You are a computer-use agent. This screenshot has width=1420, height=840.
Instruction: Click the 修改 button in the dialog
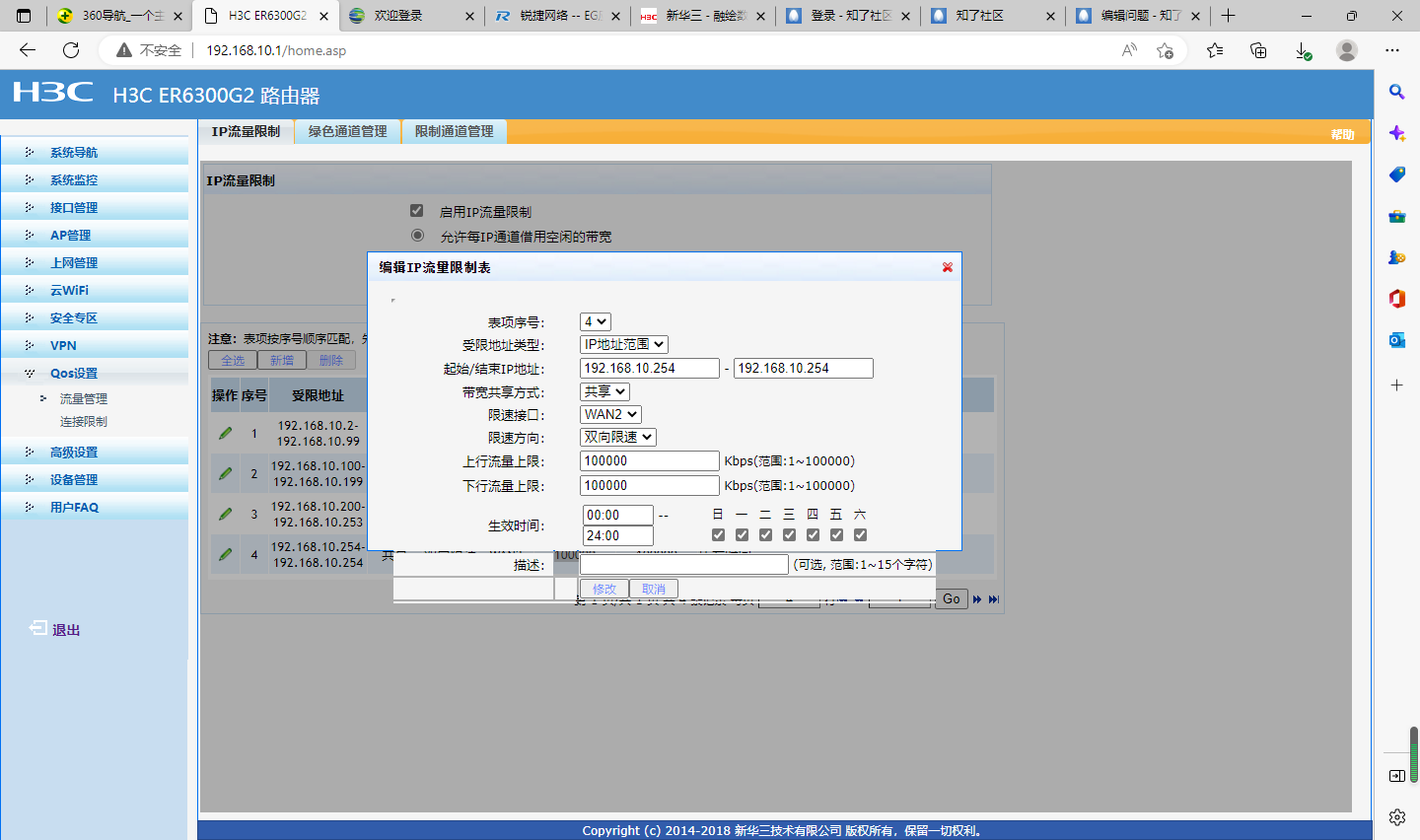(x=604, y=589)
